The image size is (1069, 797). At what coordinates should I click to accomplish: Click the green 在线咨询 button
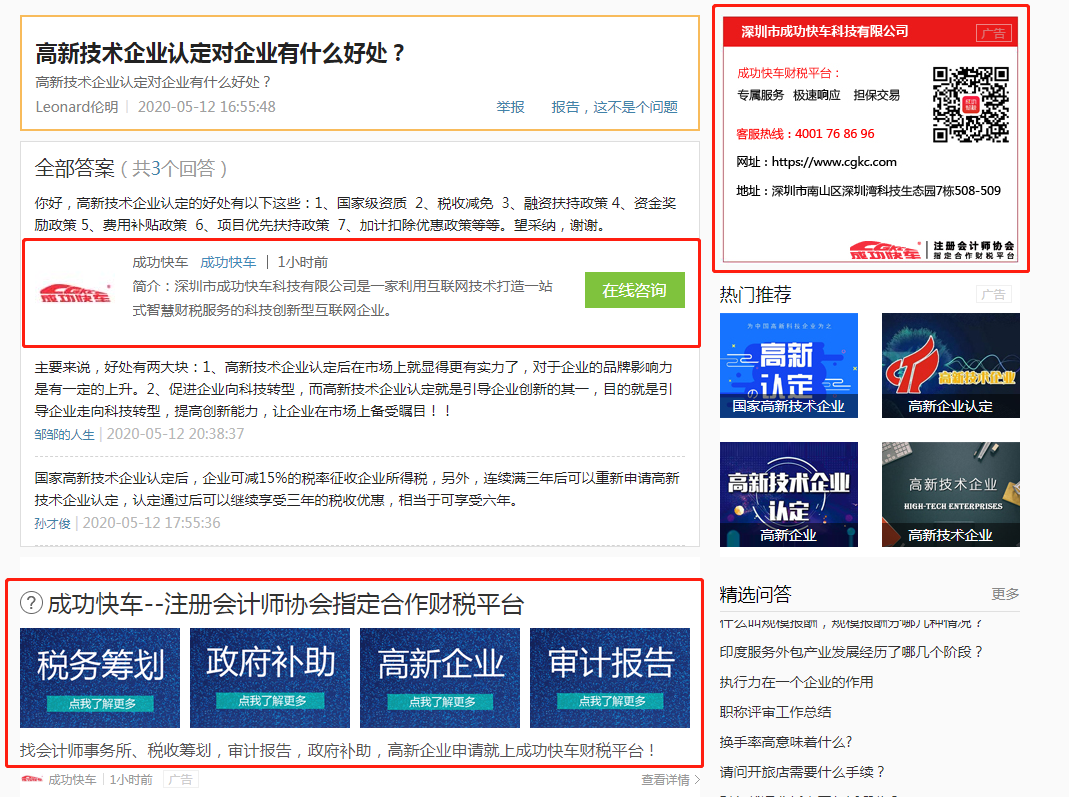pos(634,290)
